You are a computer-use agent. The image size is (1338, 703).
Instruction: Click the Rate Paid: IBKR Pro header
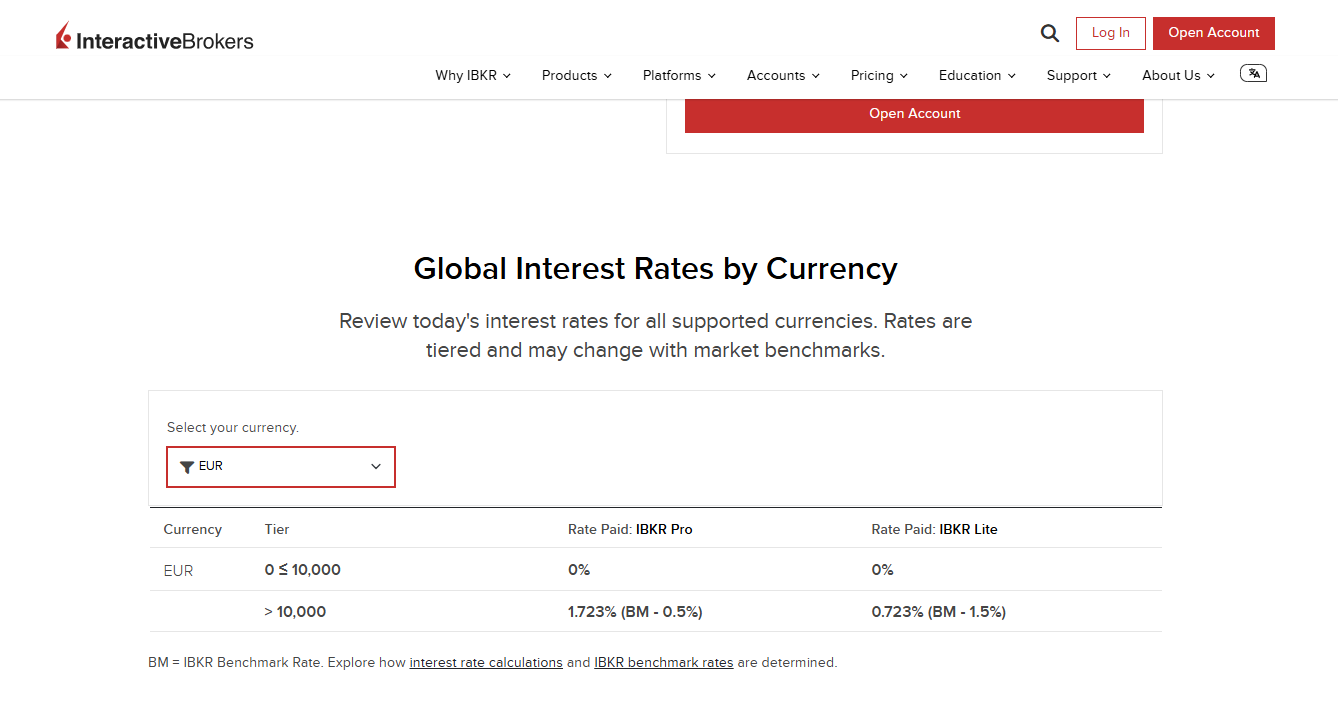click(630, 529)
